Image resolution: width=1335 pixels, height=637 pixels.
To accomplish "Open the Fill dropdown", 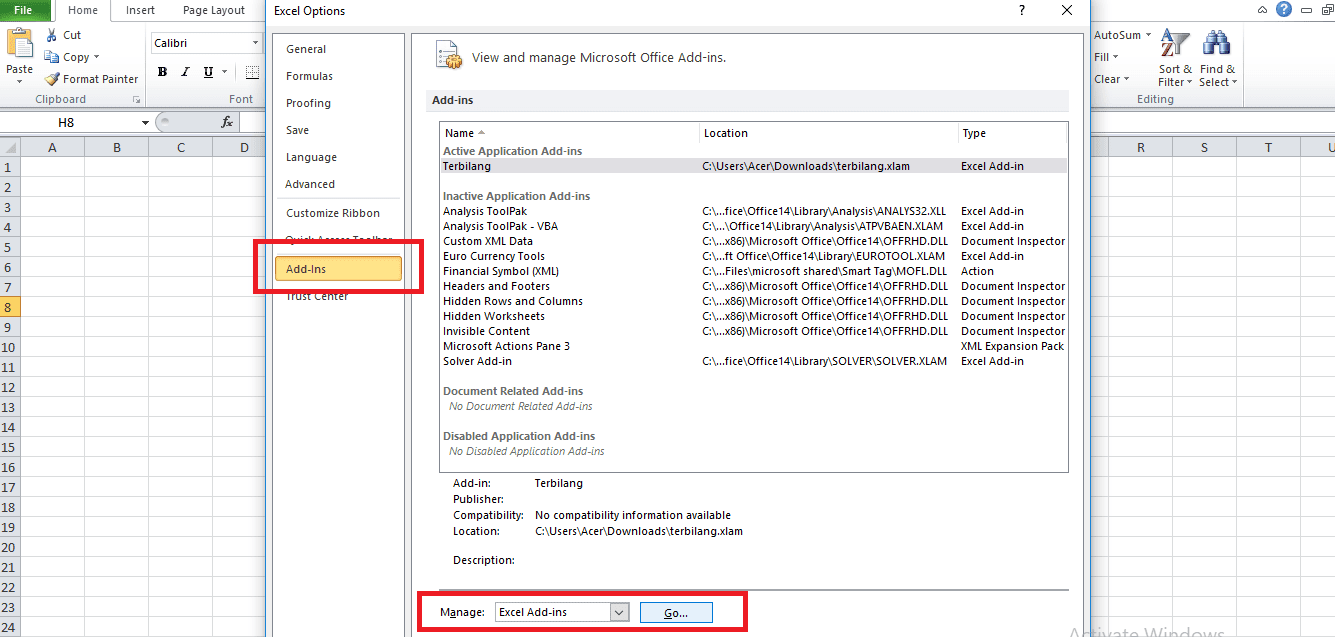I will 1106,57.
